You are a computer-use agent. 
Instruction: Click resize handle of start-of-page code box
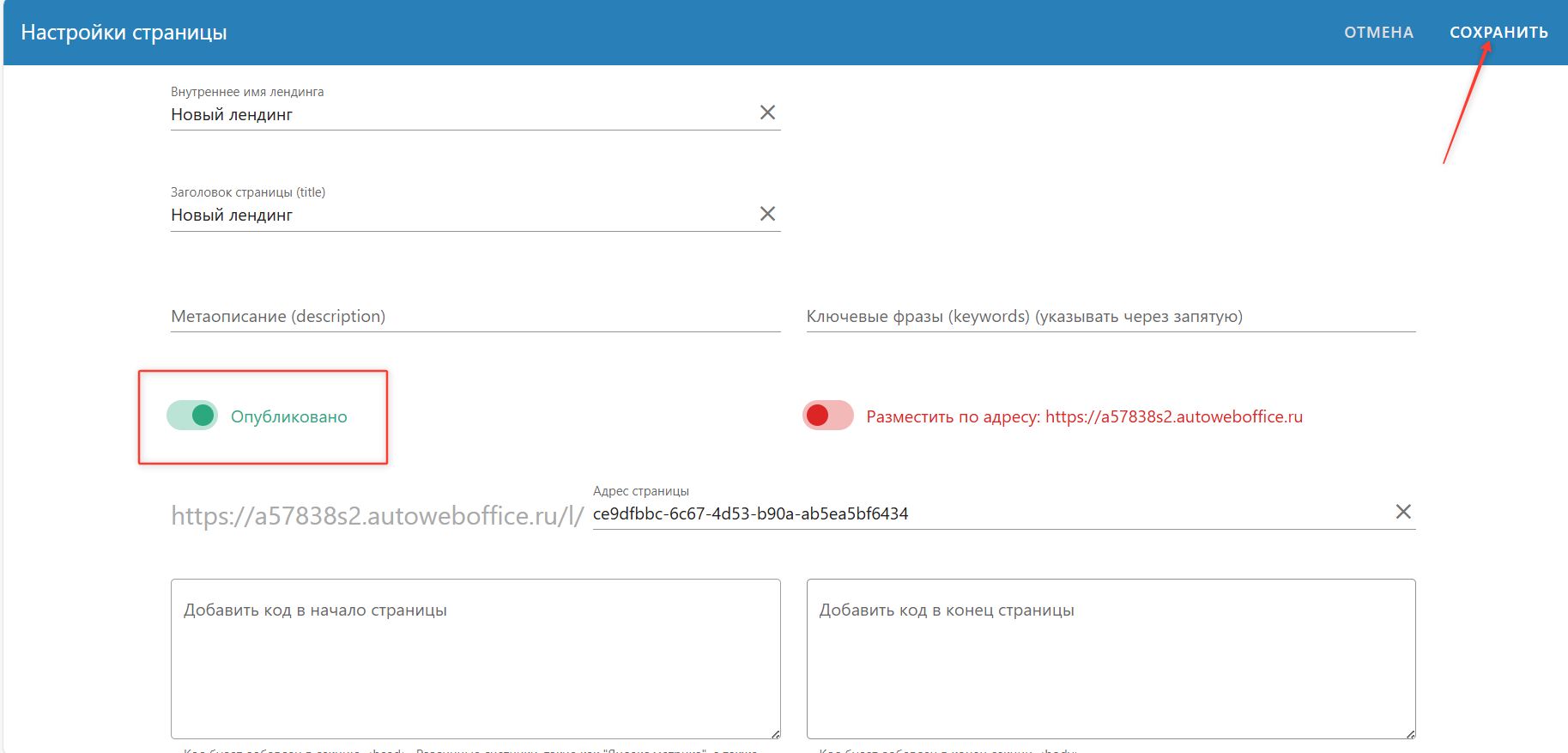tap(775, 734)
